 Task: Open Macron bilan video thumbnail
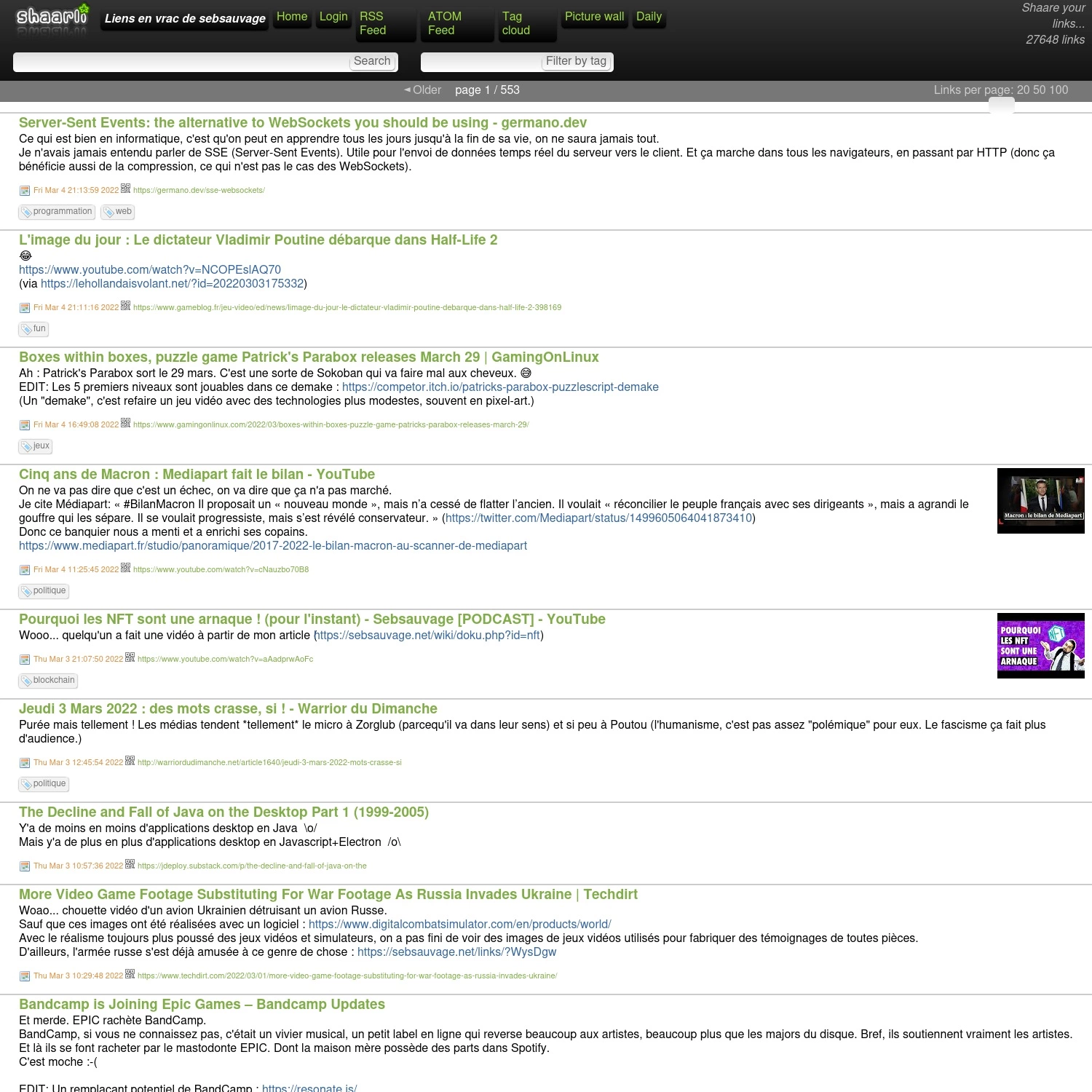(1041, 501)
